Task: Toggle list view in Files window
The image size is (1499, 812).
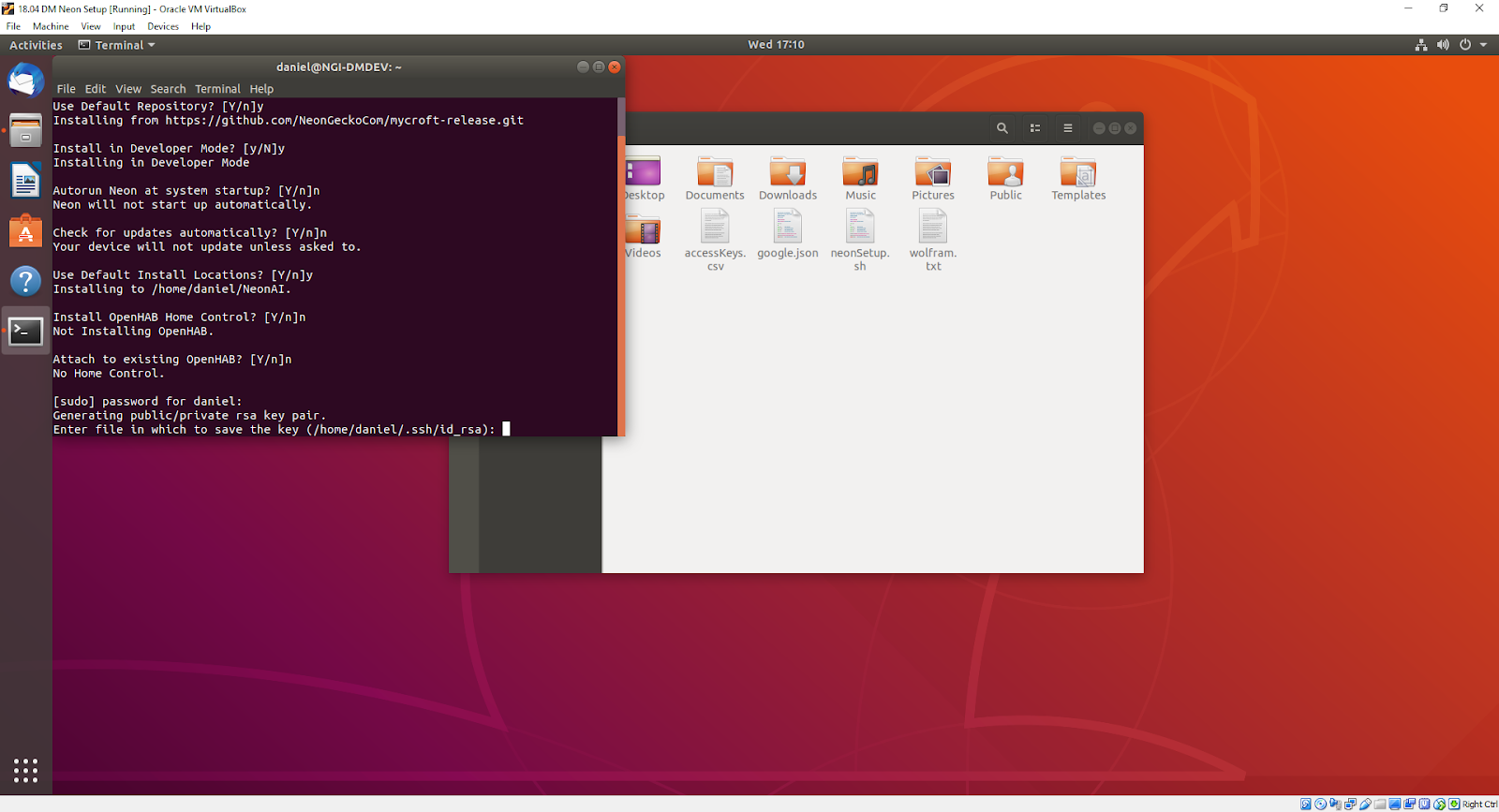Action: coord(1035,128)
